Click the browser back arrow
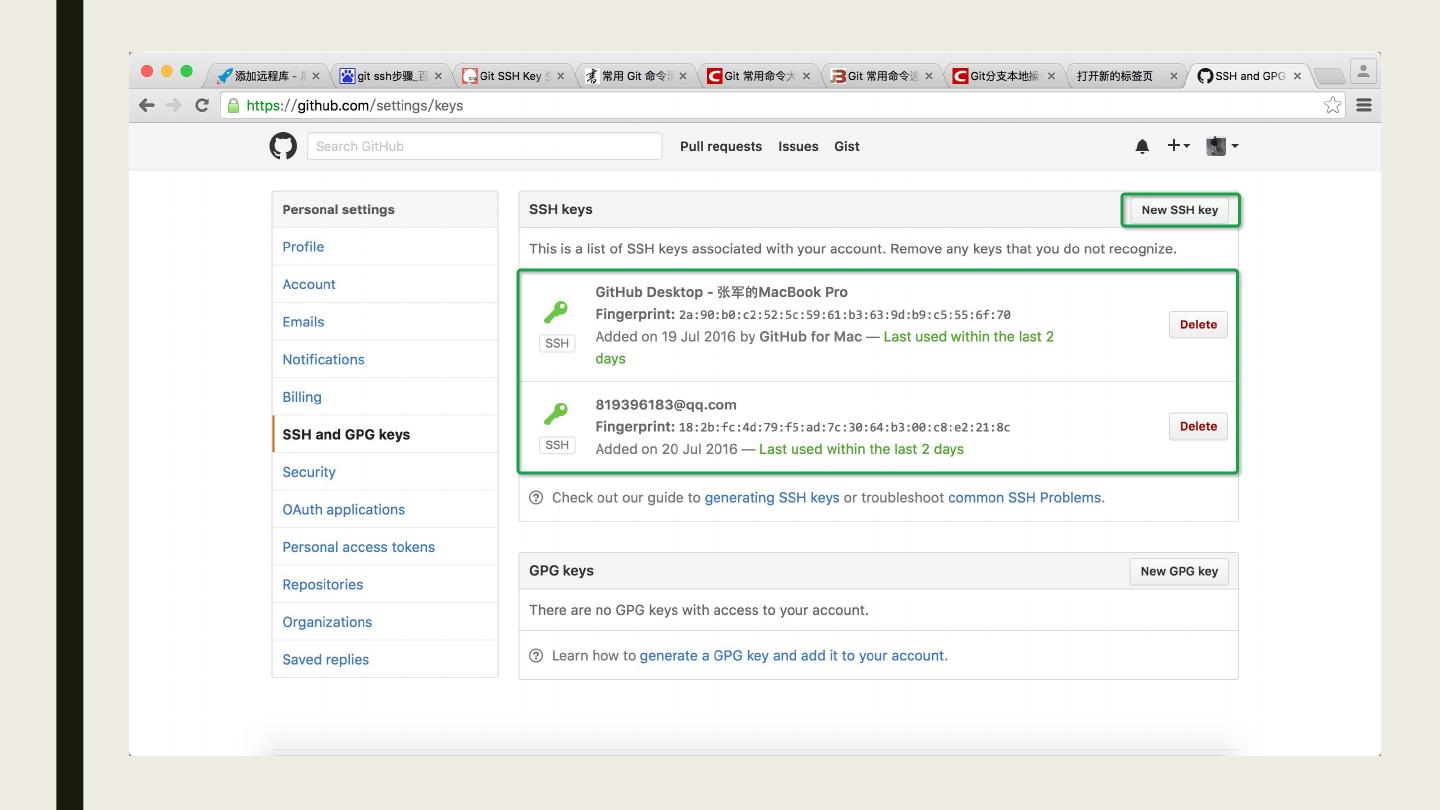Screen dimensions: 1440x810 147,105
